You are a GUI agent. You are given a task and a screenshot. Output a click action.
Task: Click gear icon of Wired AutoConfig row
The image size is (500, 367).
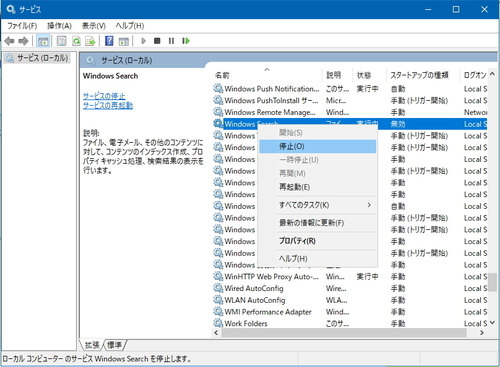(218, 288)
